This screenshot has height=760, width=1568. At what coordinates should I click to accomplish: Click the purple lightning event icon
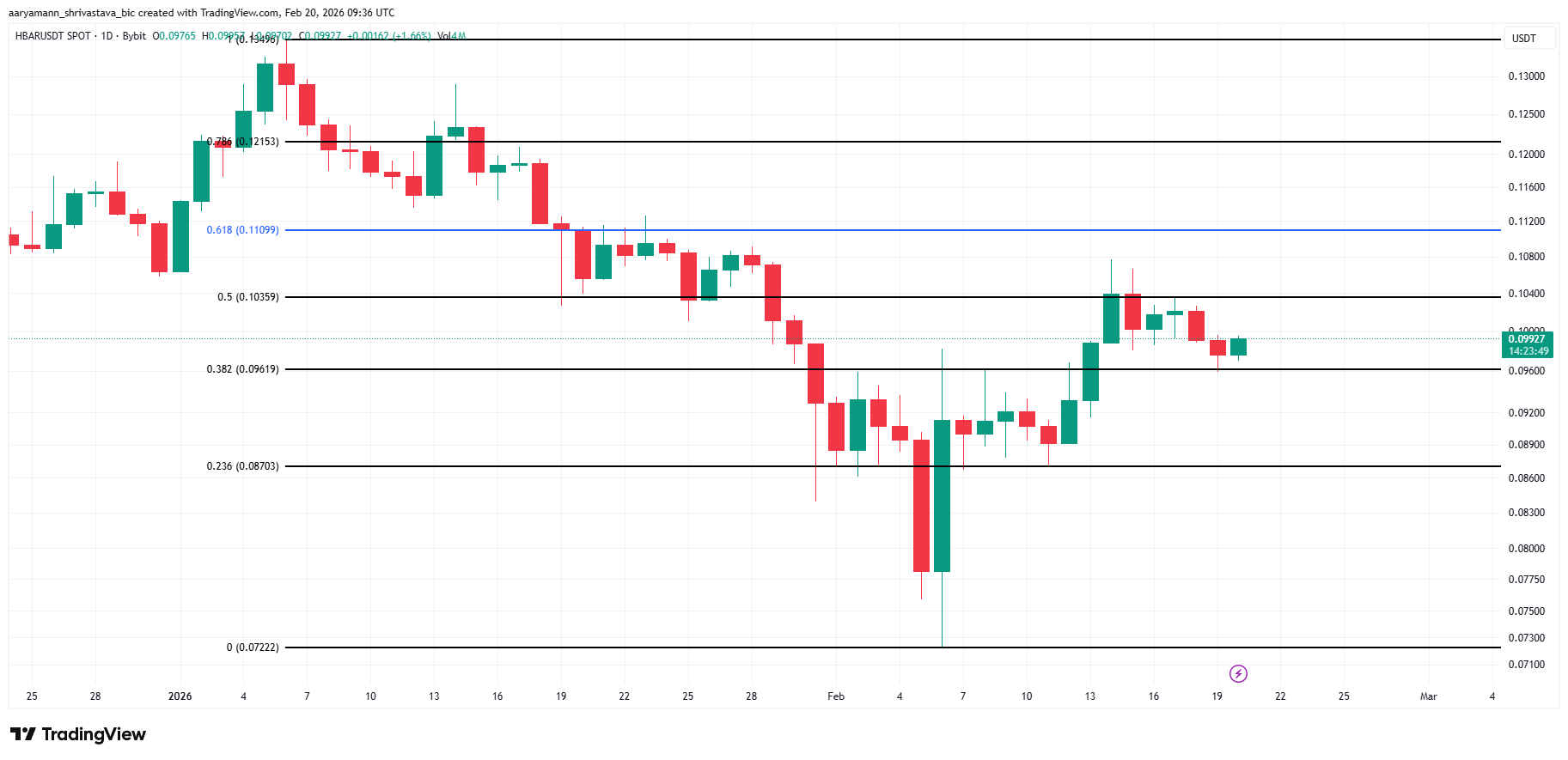point(1238,673)
